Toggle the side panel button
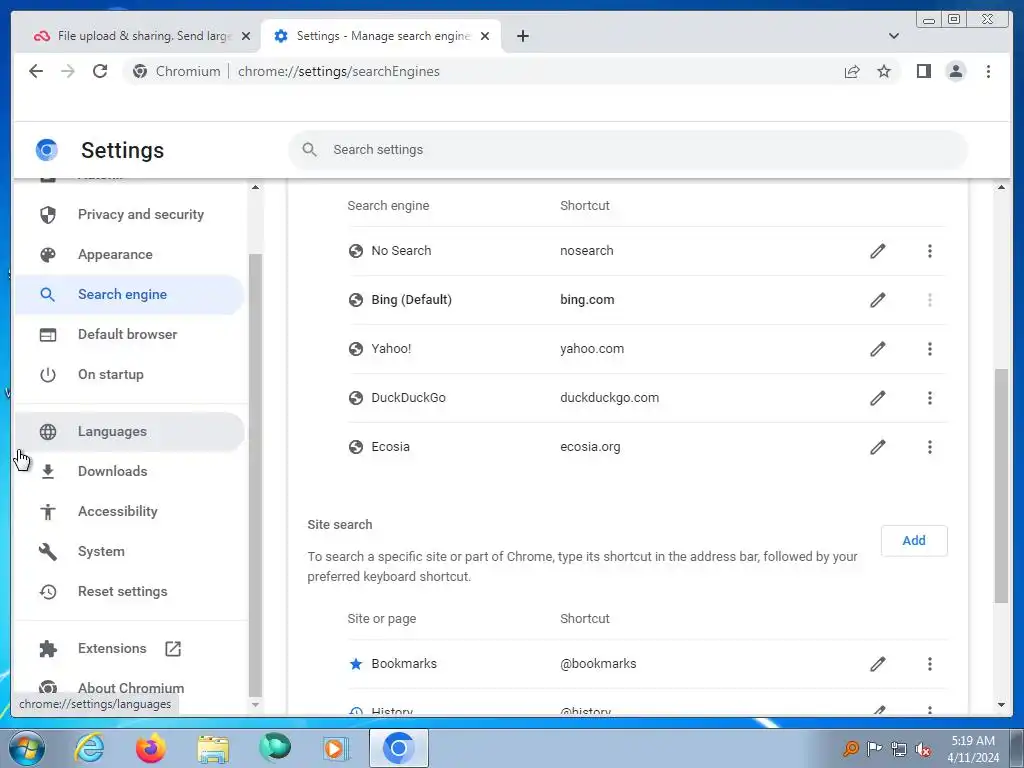This screenshot has width=1024, height=768. pos(923,71)
